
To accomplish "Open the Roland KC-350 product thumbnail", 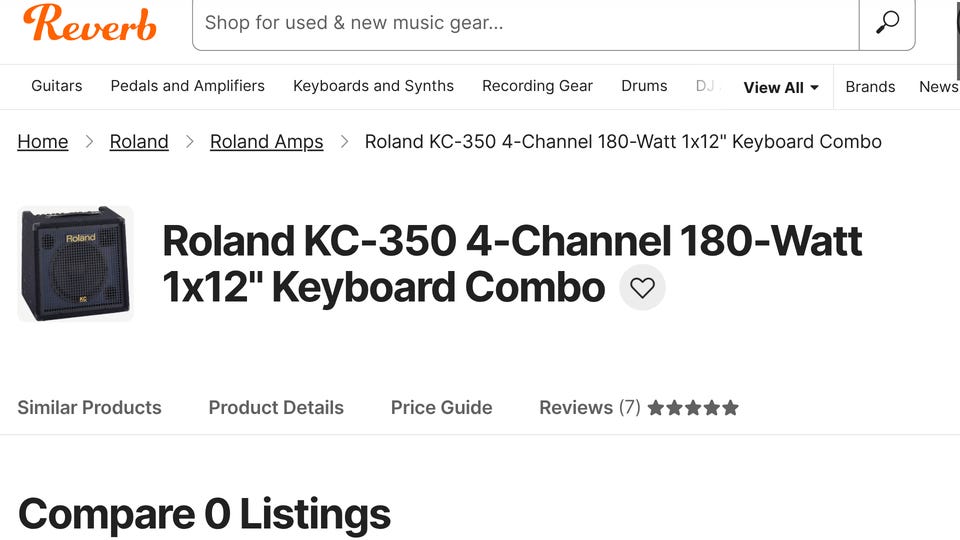I will (x=76, y=264).
